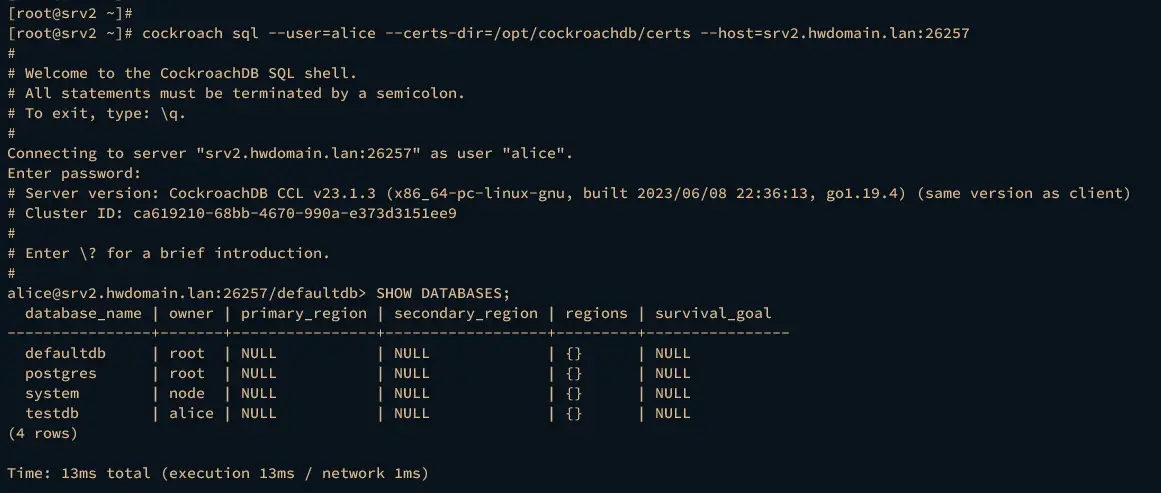Click alice owner in testdb row
Screen dimensions: 1161x493
[191, 413]
